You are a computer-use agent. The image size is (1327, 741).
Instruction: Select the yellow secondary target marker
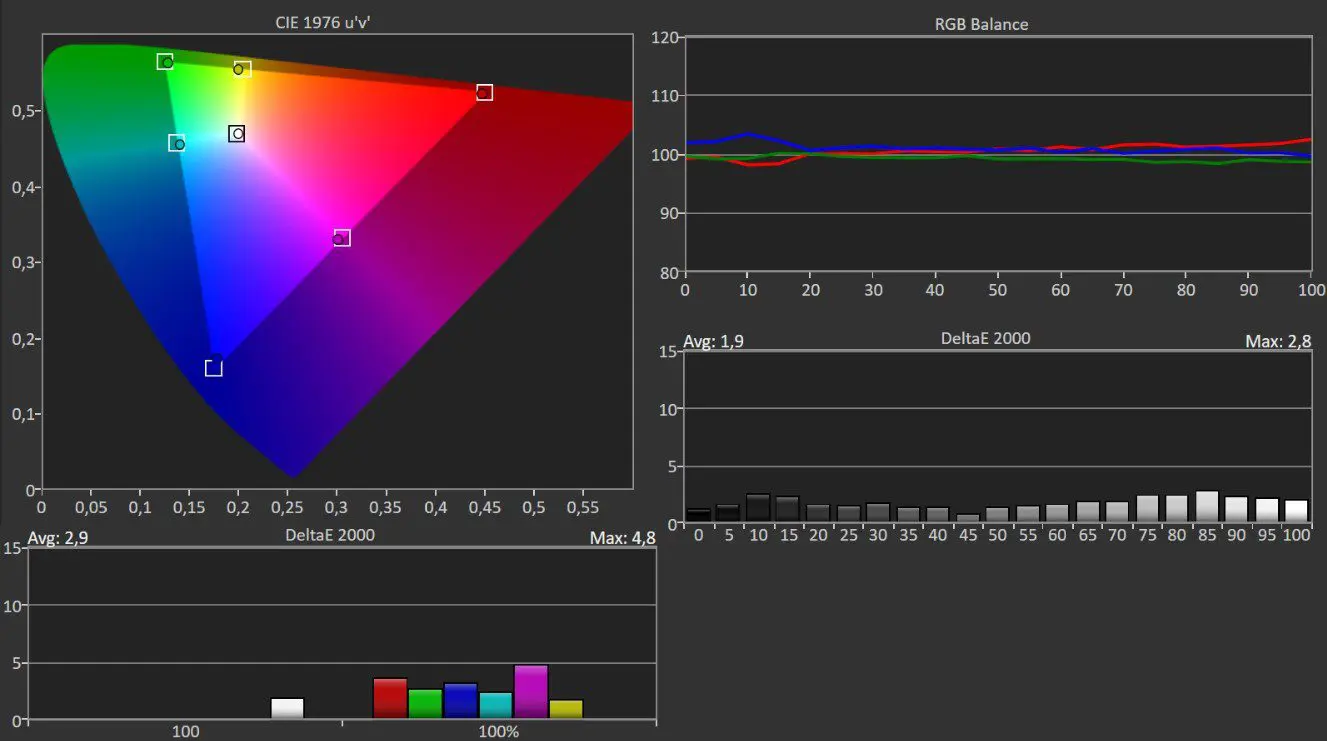(x=242, y=69)
